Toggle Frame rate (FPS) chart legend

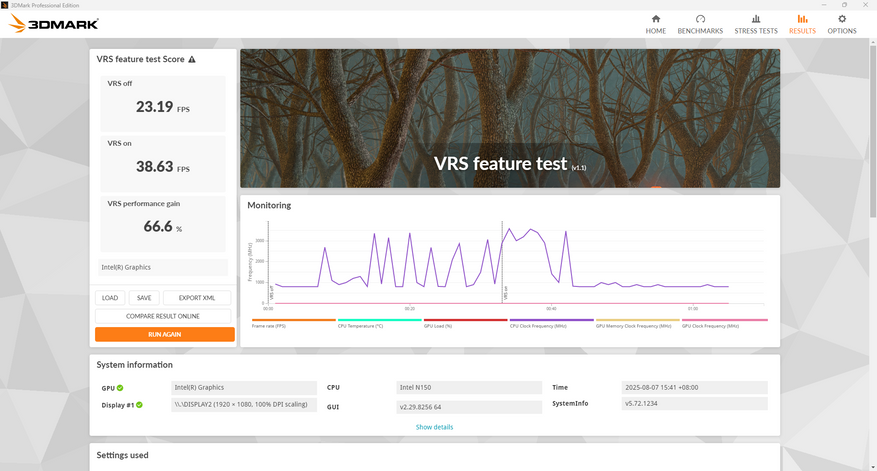[294, 323]
